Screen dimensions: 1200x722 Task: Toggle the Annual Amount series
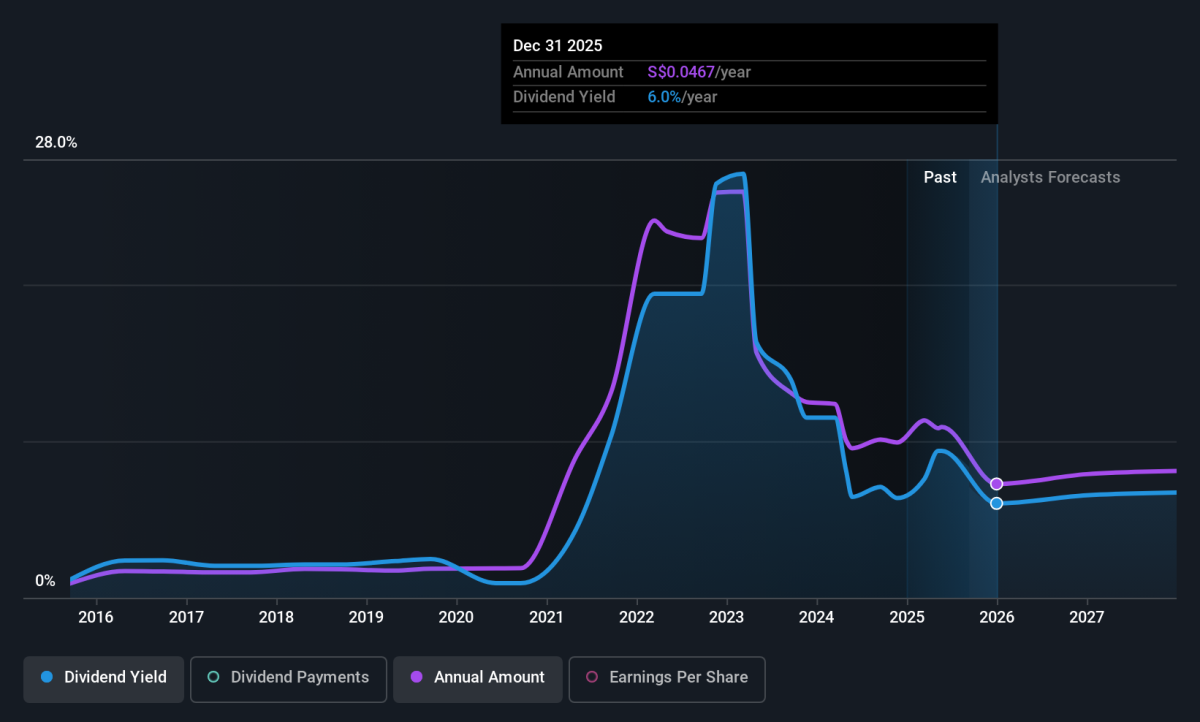pos(477,678)
